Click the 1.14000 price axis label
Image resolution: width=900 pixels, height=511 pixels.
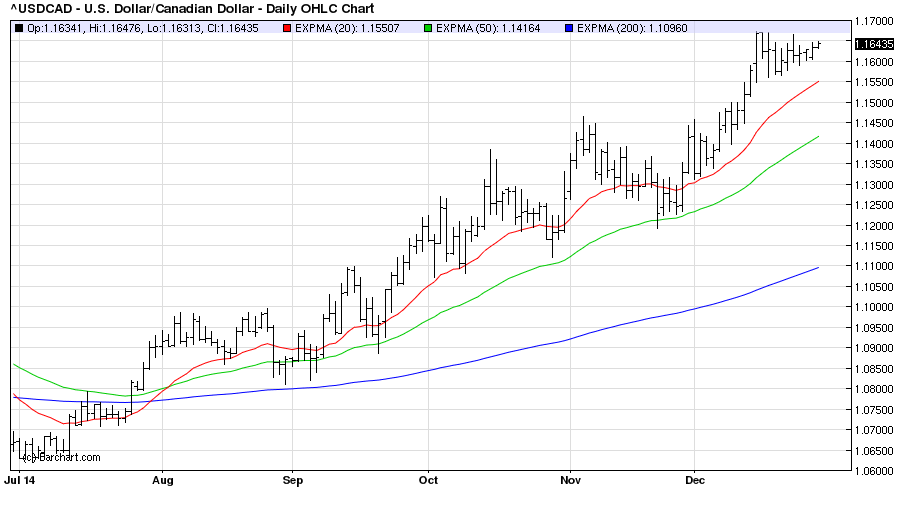[x=874, y=144]
